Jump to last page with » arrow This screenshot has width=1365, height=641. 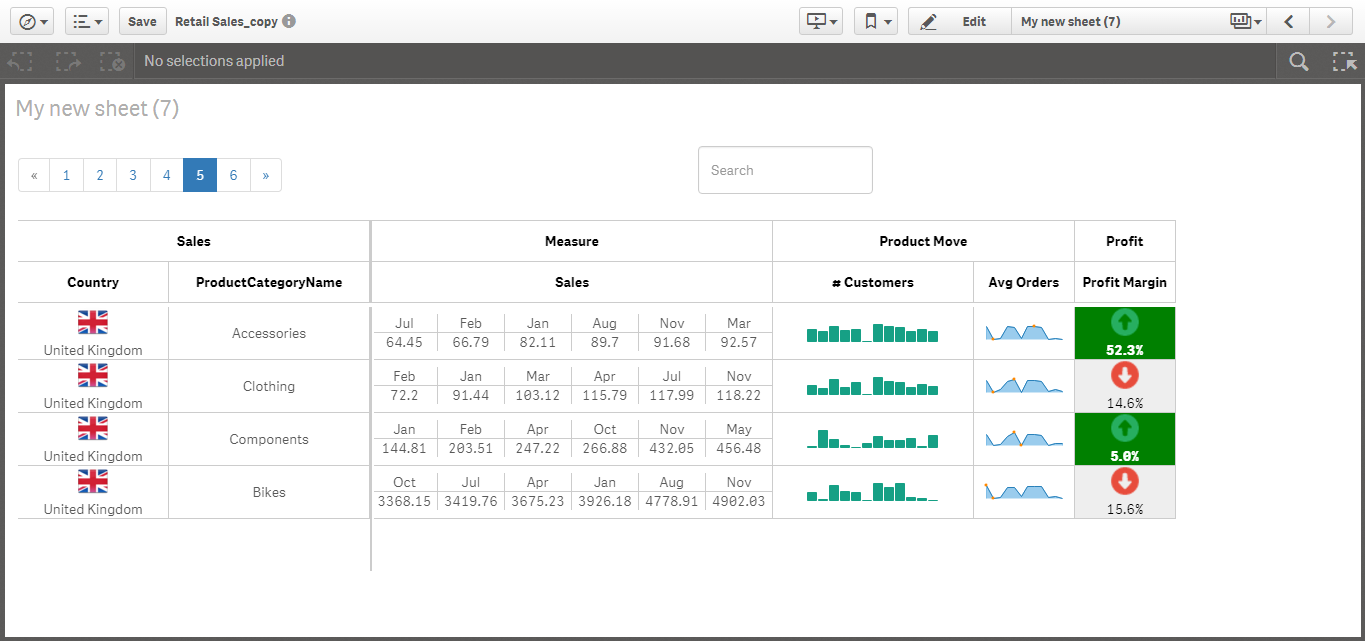pos(266,175)
